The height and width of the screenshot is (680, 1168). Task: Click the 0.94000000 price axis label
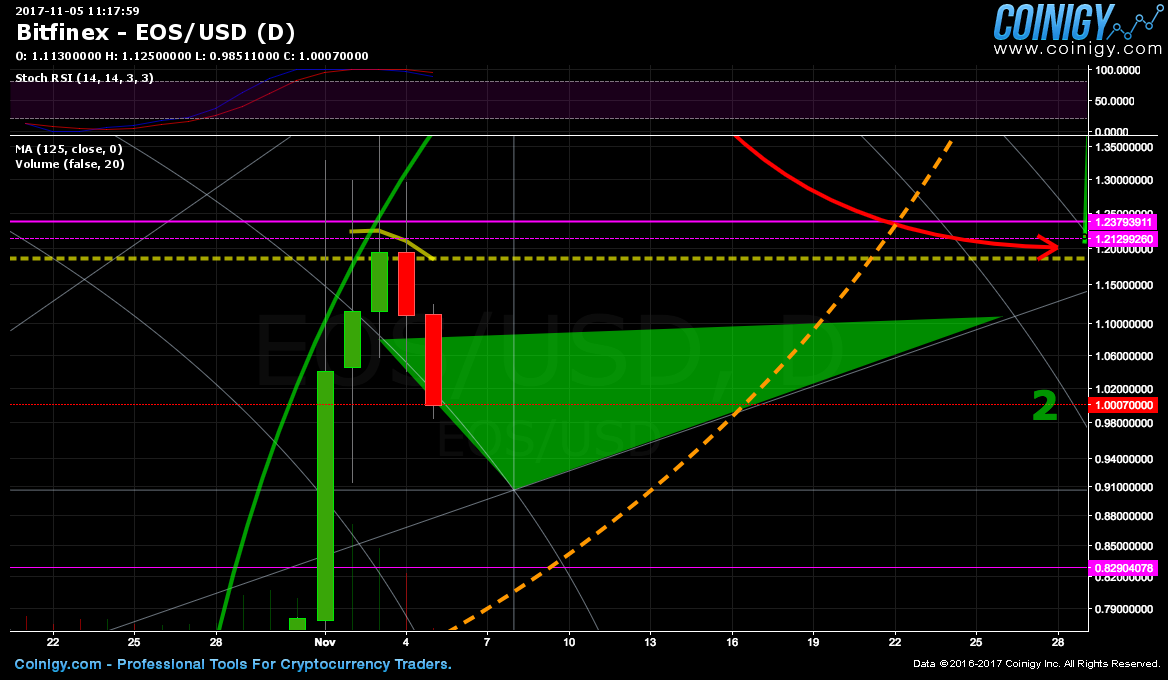pos(1124,459)
